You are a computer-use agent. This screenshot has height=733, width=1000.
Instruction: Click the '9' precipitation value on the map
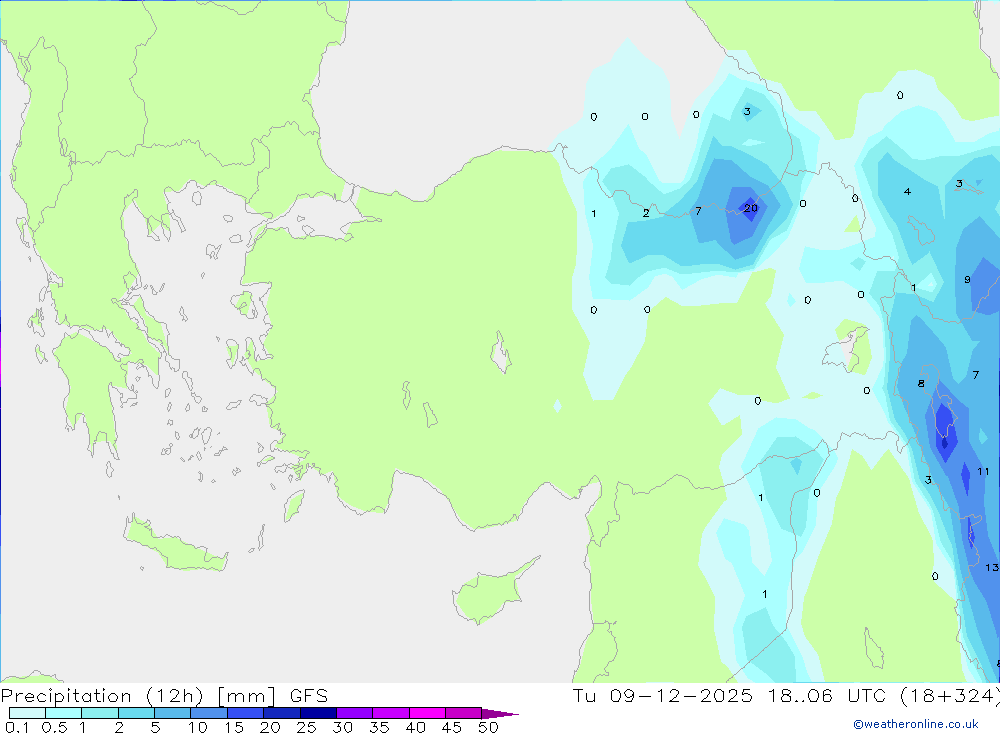967,279
